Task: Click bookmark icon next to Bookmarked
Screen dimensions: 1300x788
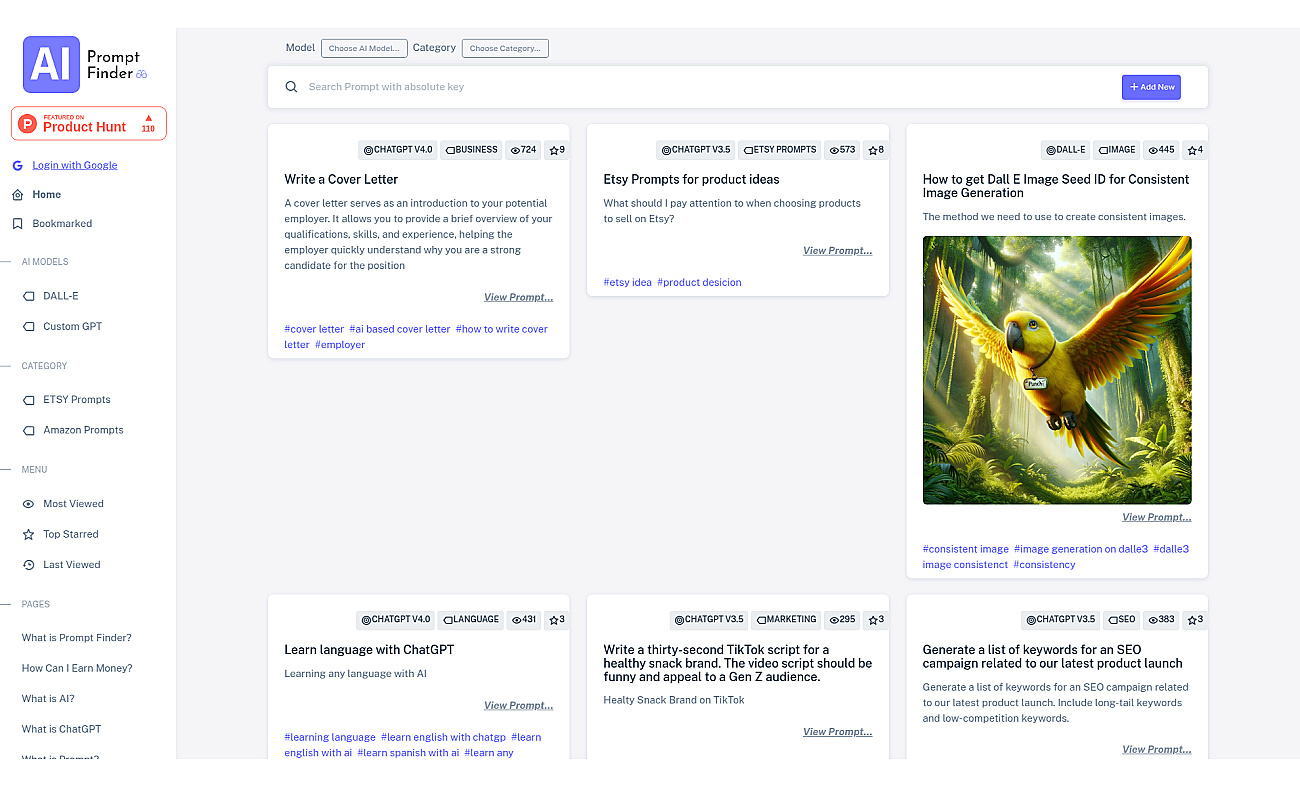Action: point(17,224)
